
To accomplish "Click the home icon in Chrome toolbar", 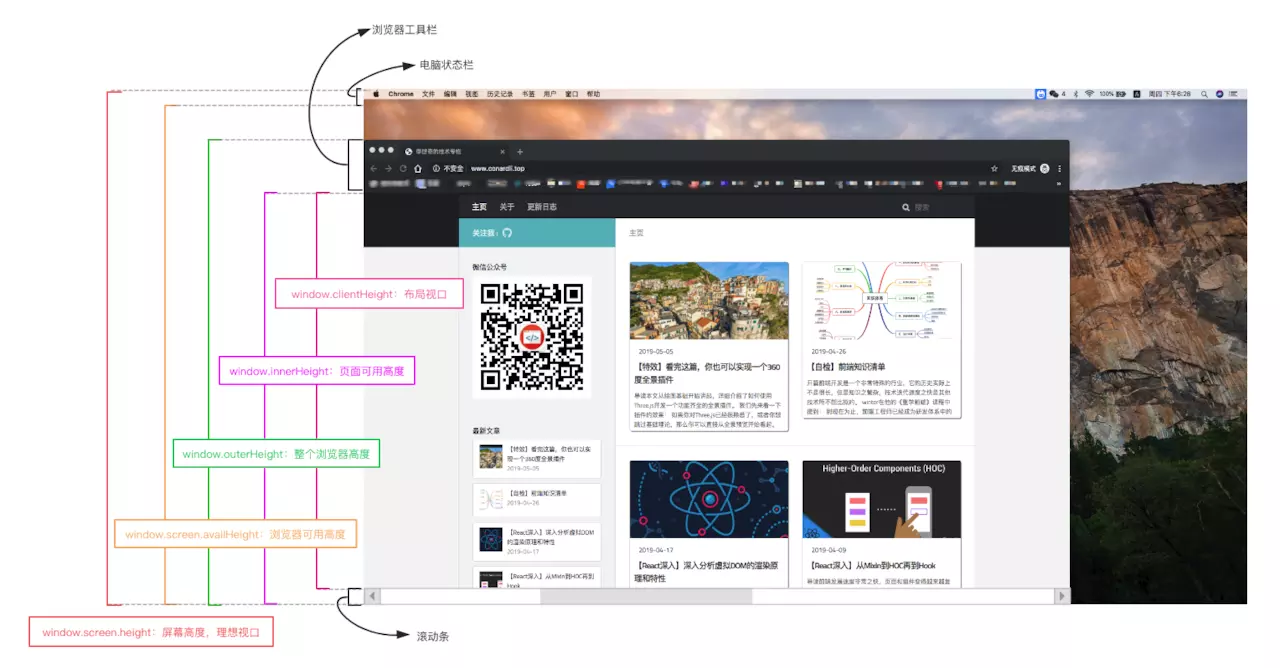I will (x=418, y=168).
